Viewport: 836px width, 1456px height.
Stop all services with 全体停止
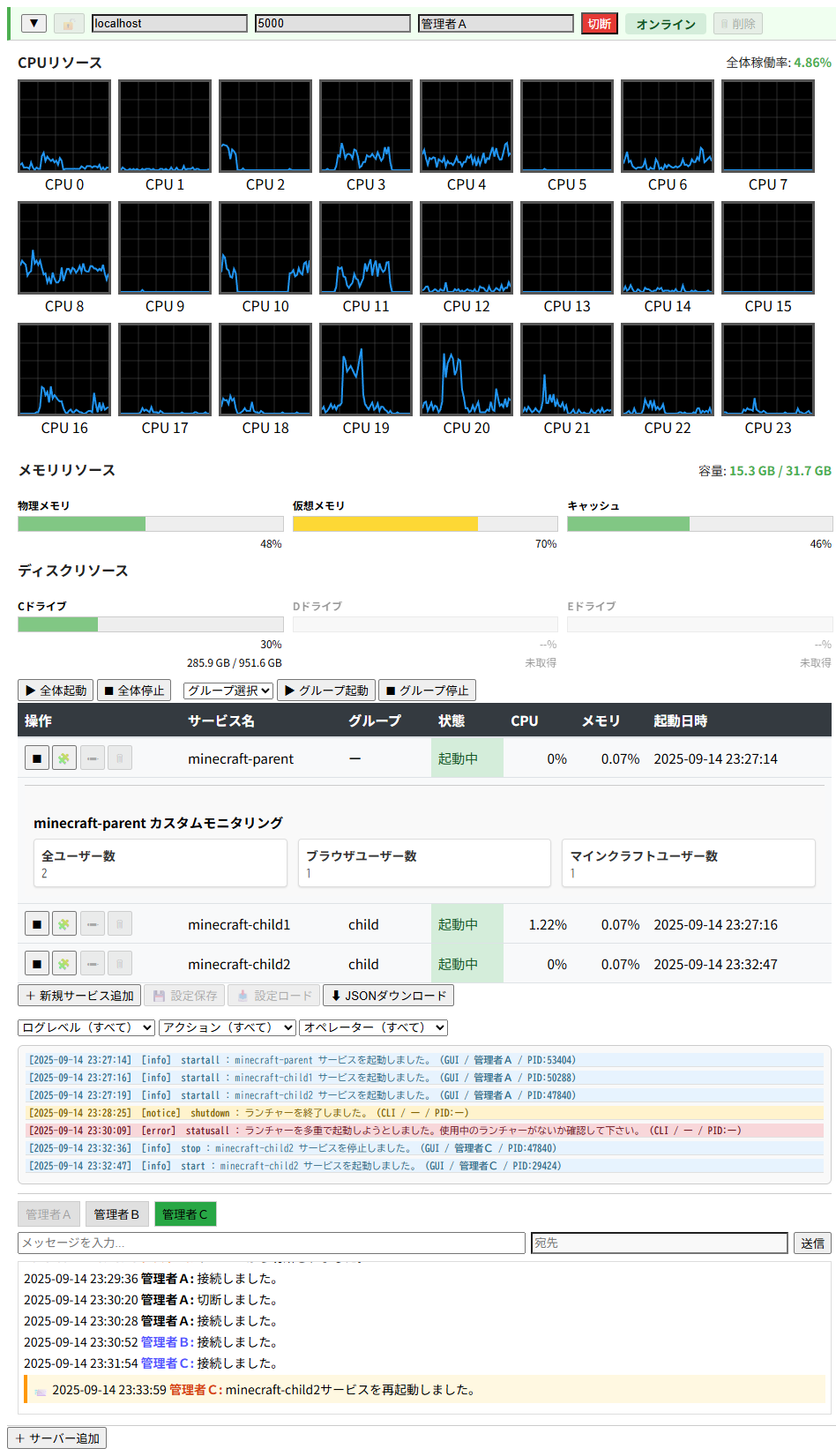[133, 691]
